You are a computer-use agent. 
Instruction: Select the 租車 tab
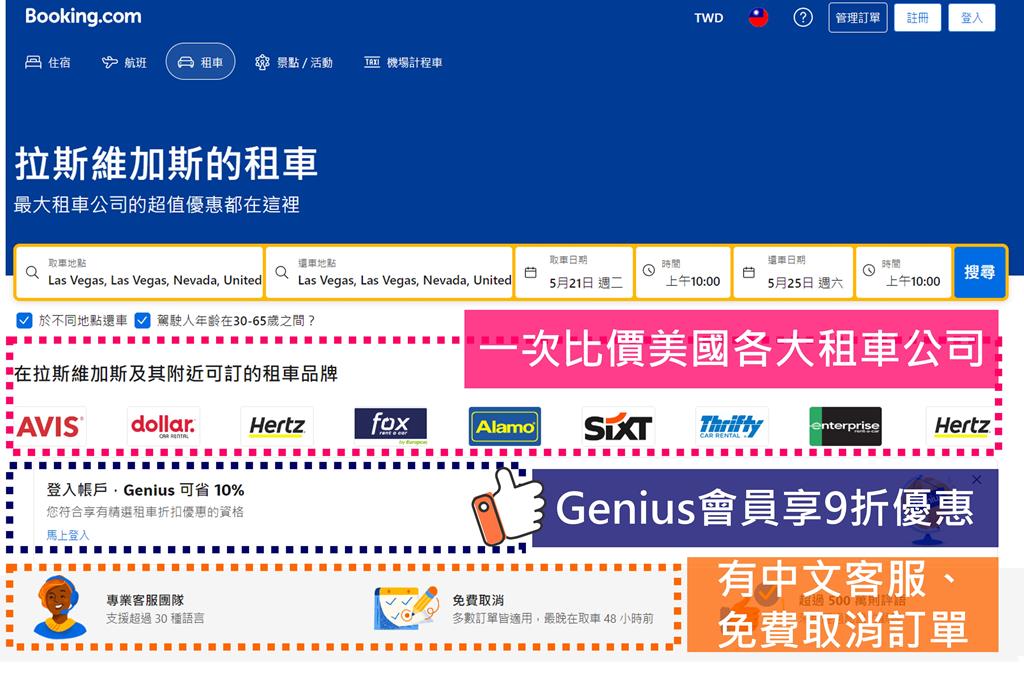click(x=200, y=61)
